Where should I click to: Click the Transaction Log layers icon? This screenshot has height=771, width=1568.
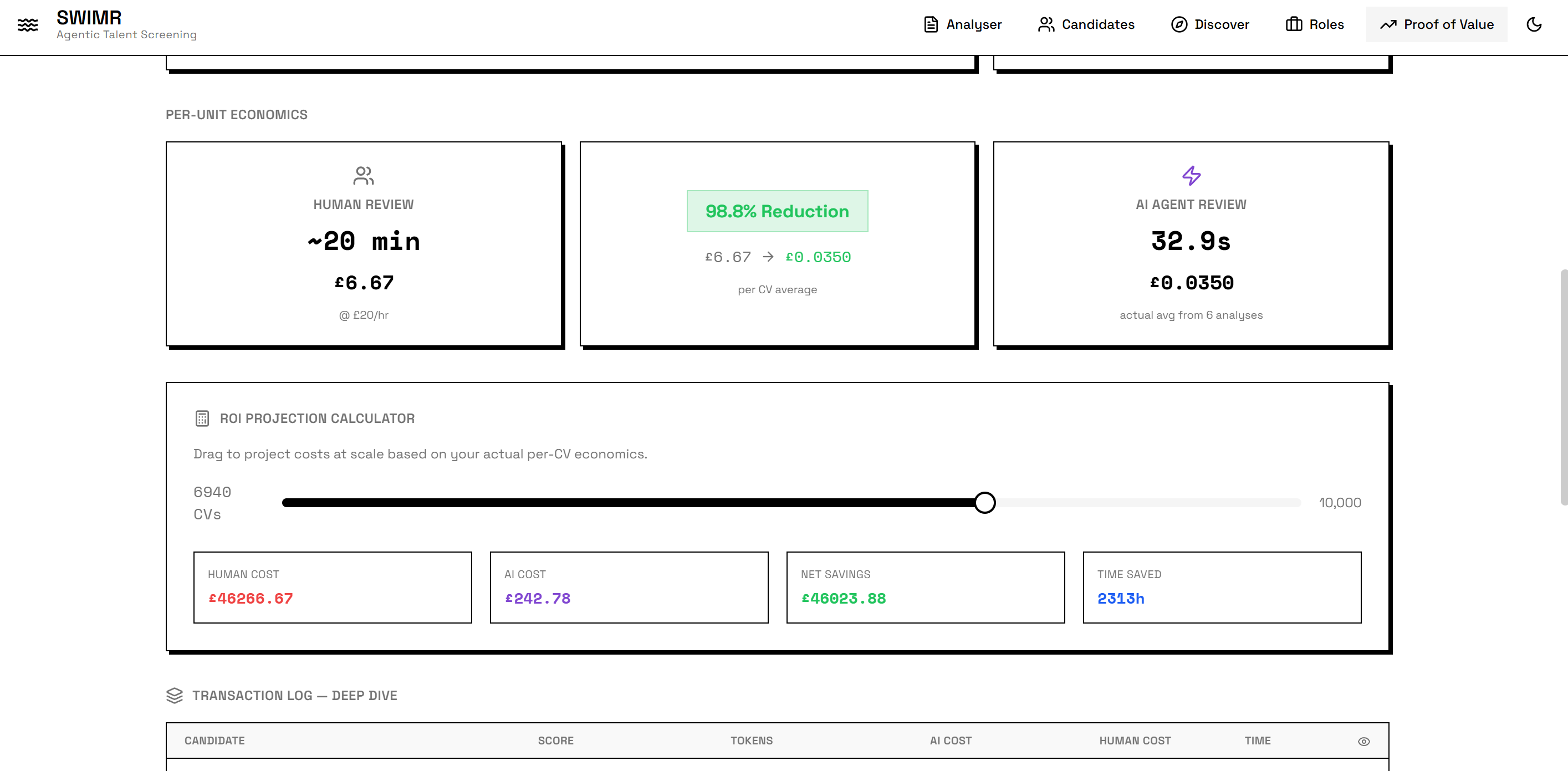[175, 696]
